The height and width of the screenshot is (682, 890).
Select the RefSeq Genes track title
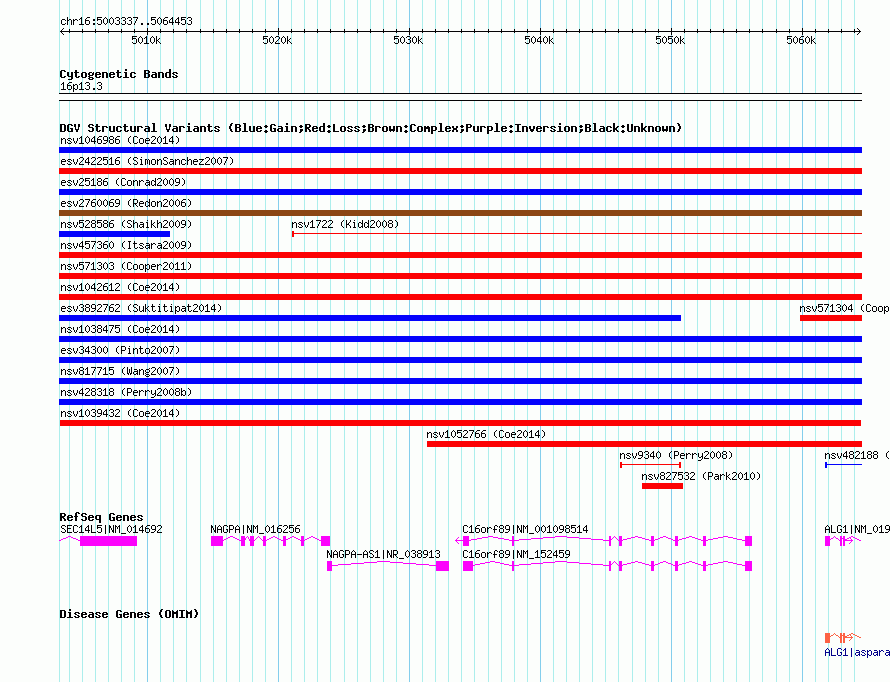click(101, 517)
